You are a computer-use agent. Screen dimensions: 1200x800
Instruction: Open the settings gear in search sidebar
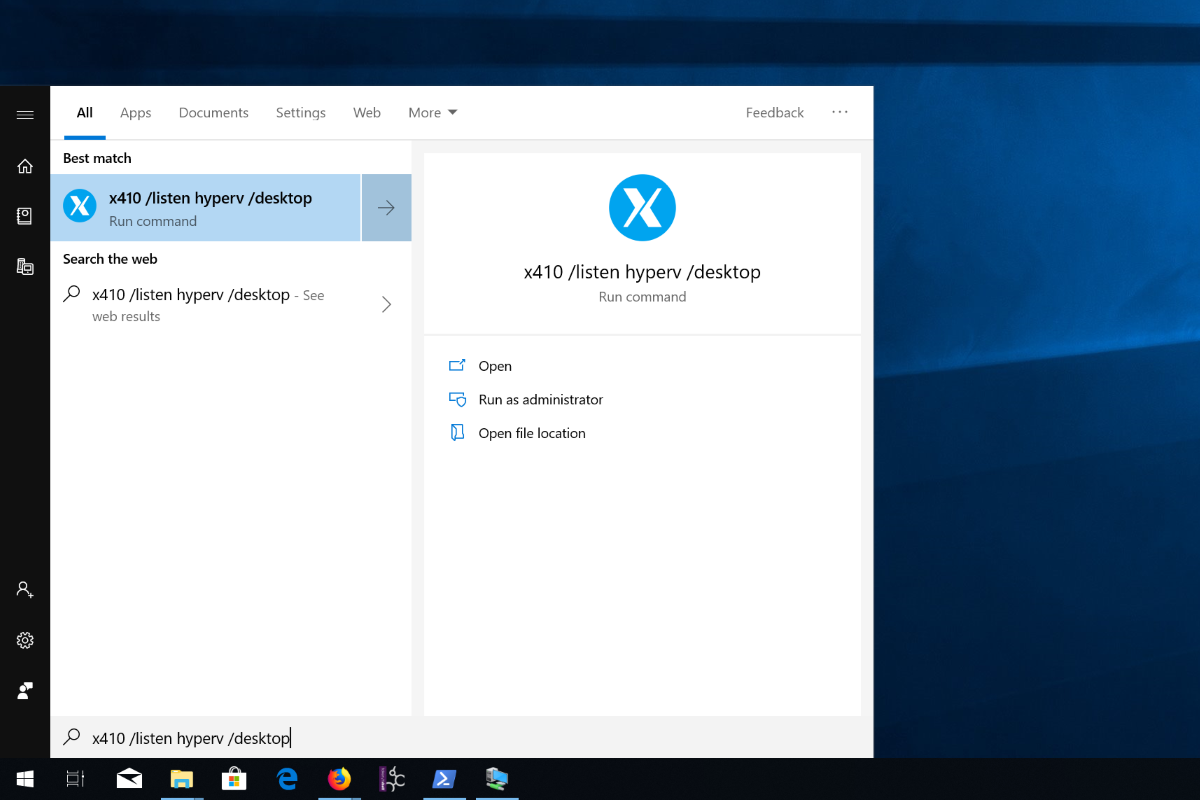point(25,640)
